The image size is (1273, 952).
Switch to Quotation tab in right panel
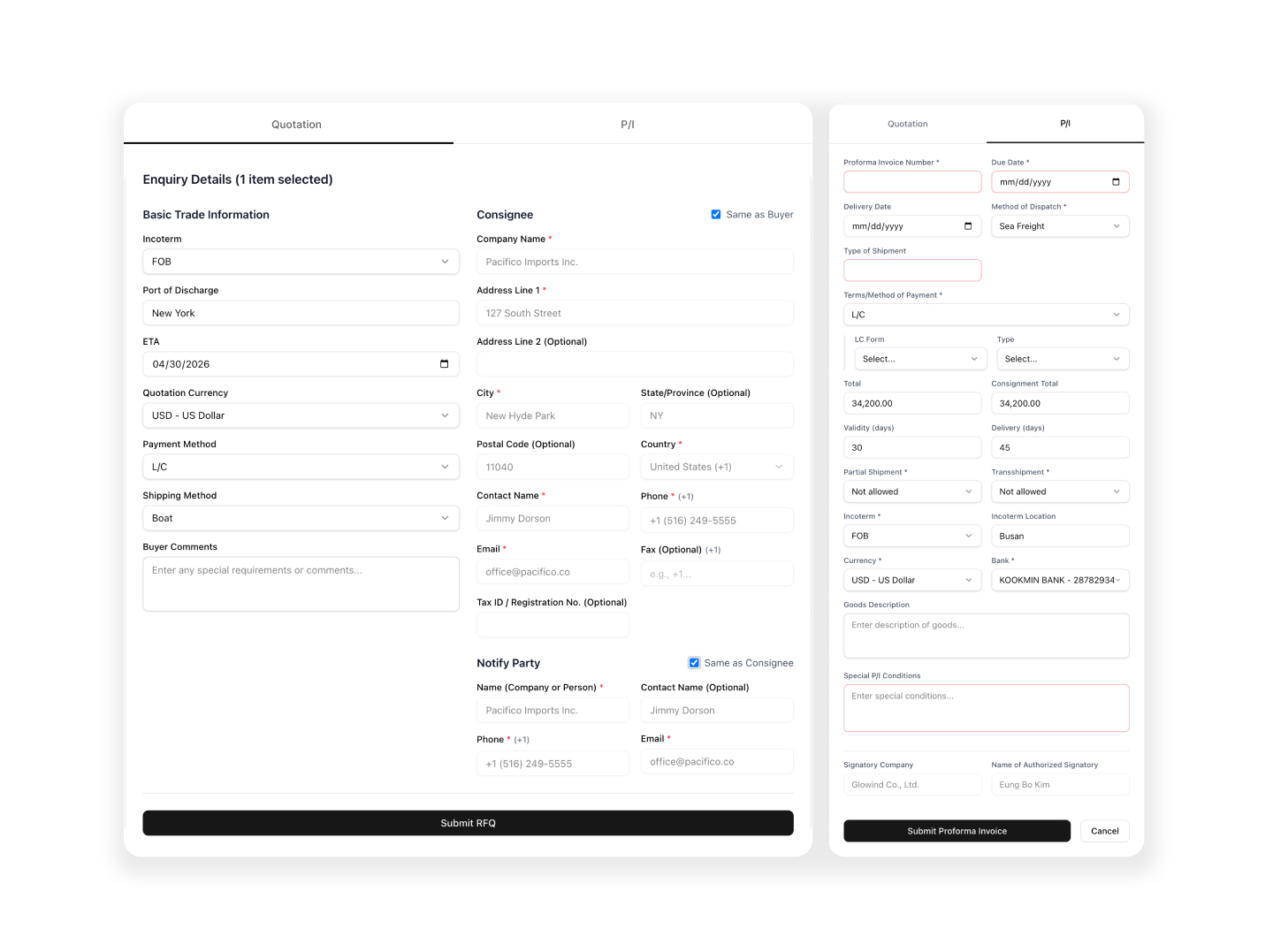point(907,124)
